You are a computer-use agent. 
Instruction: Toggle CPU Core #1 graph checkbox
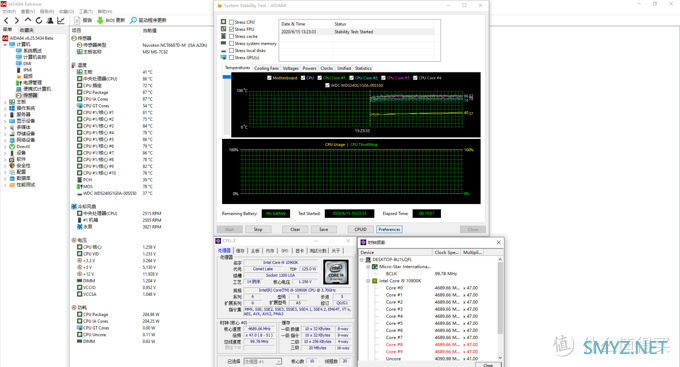tap(320, 78)
